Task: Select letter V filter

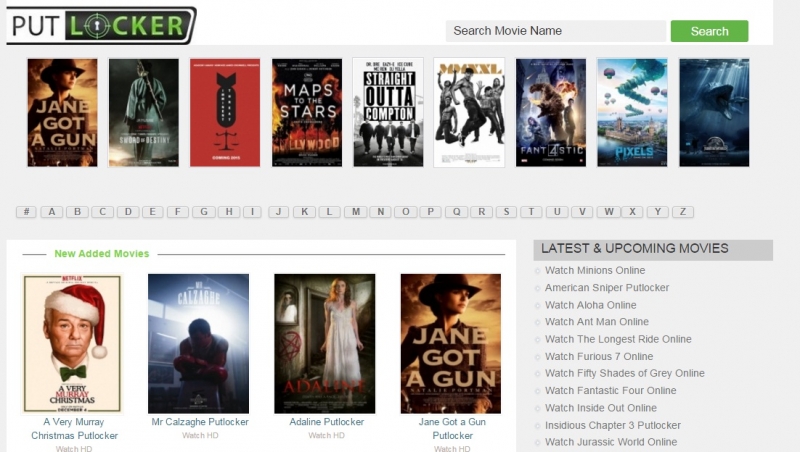Action: (582, 212)
